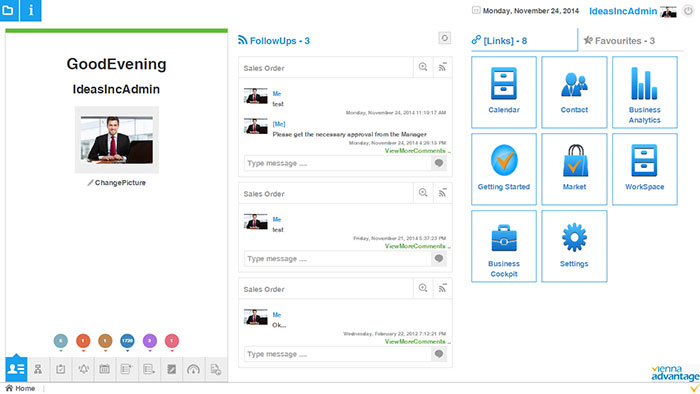This screenshot has width=700, height=394.
Task: Focus third Sales Order message input
Action: 338,354
